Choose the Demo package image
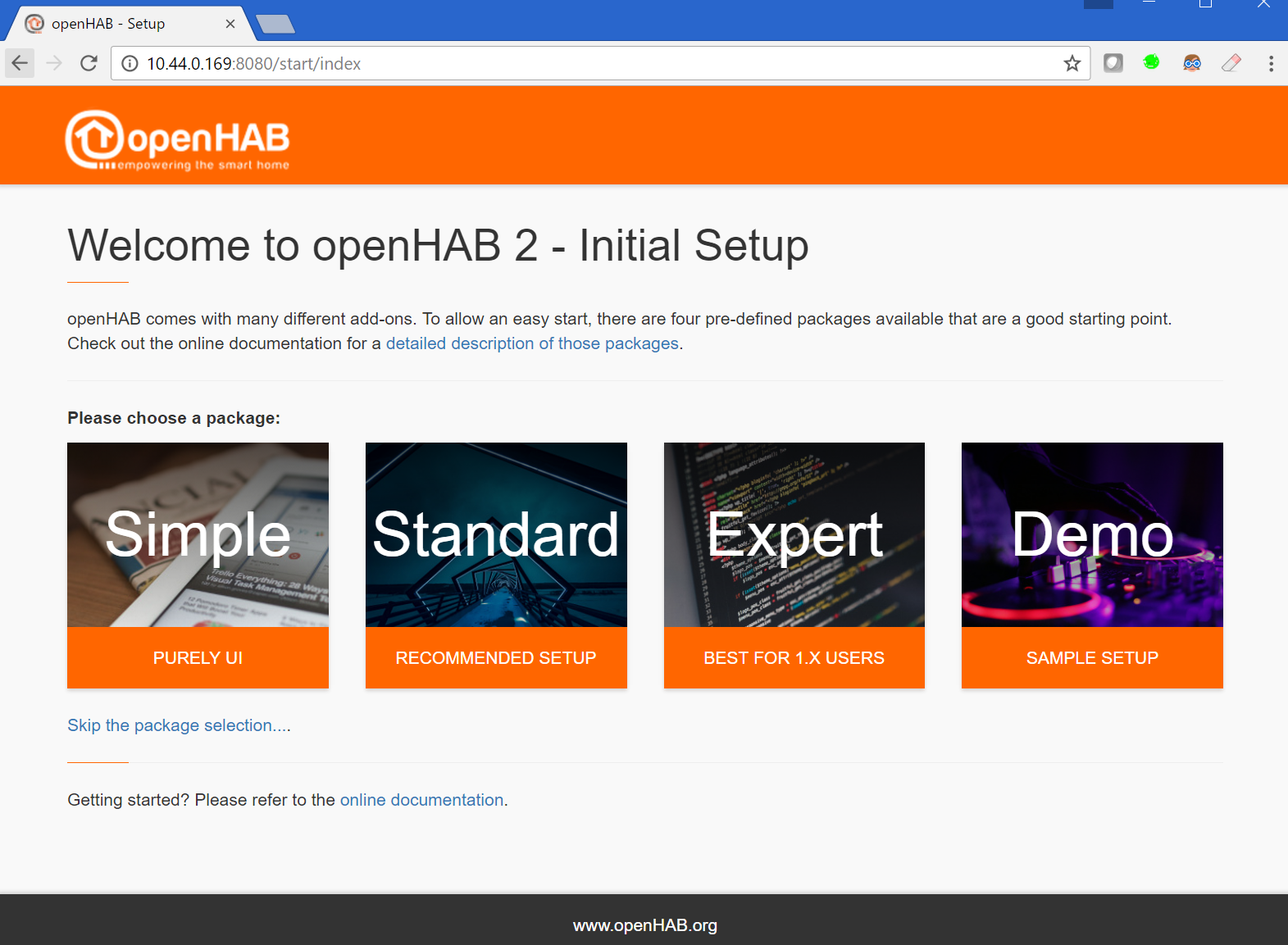The image size is (1288, 945). pyautogui.click(x=1092, y=534)
